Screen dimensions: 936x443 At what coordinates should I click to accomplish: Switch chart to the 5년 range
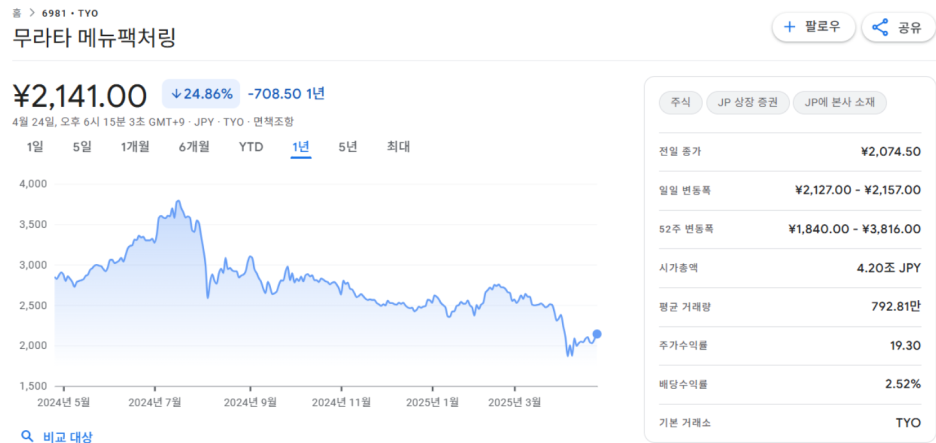347,146
